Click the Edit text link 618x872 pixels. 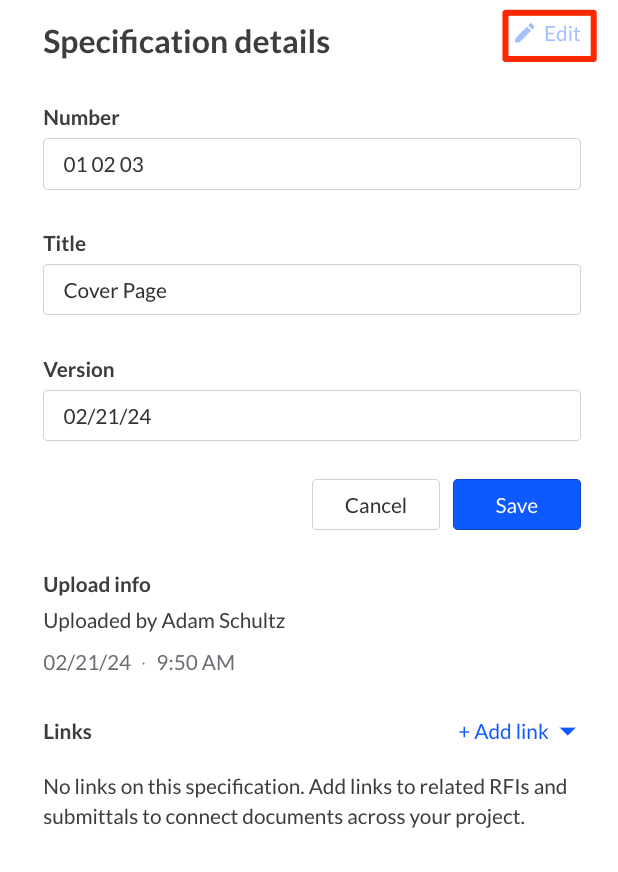(x=562, y=34)
